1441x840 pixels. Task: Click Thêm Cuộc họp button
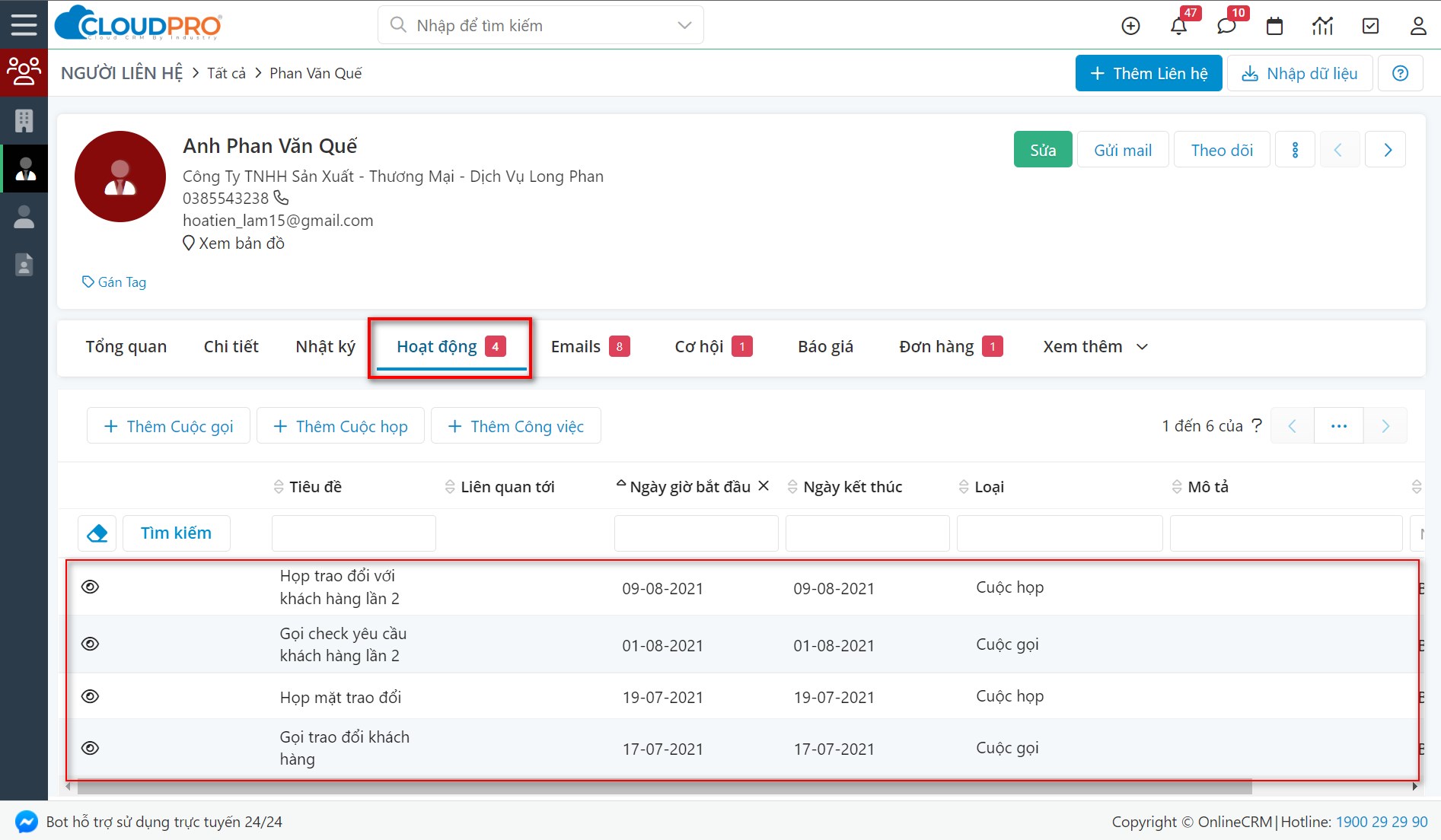pyautogui.click(x=340, y=426)
